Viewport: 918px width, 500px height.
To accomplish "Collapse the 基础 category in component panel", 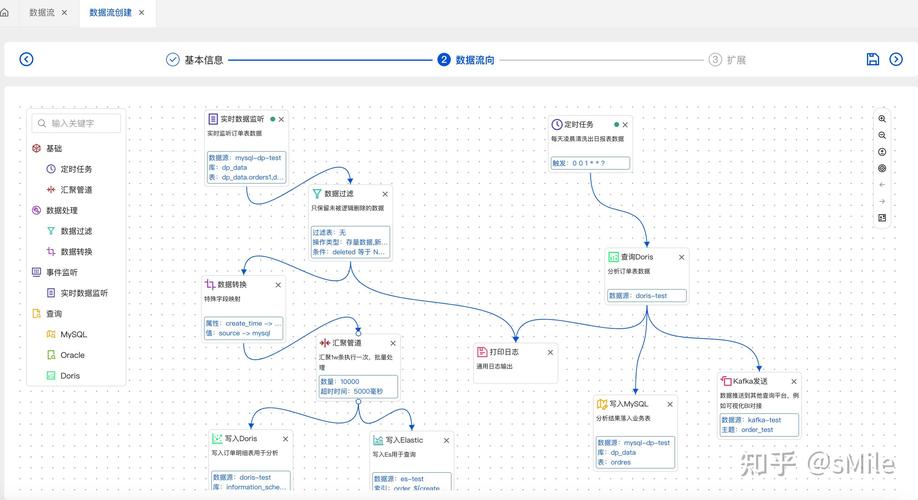I will point(46,148).
